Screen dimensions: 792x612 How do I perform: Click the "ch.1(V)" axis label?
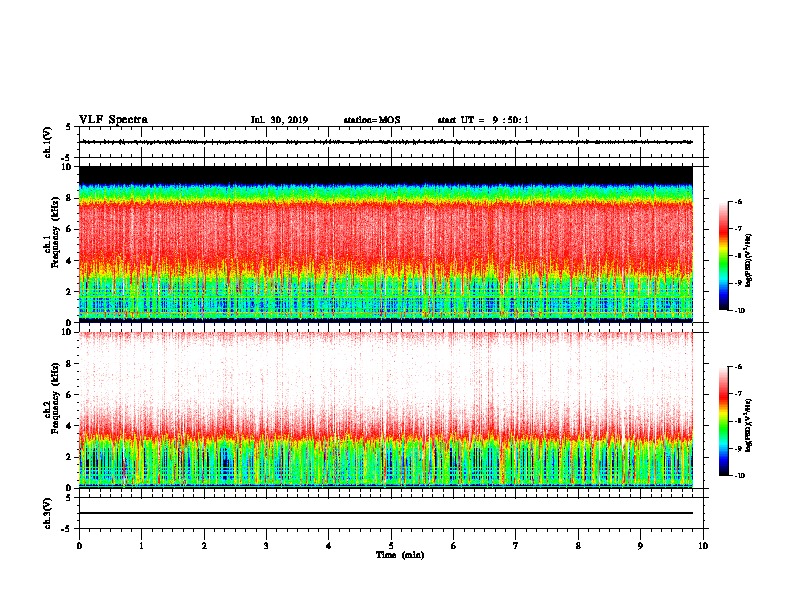(x=48, y=142)
